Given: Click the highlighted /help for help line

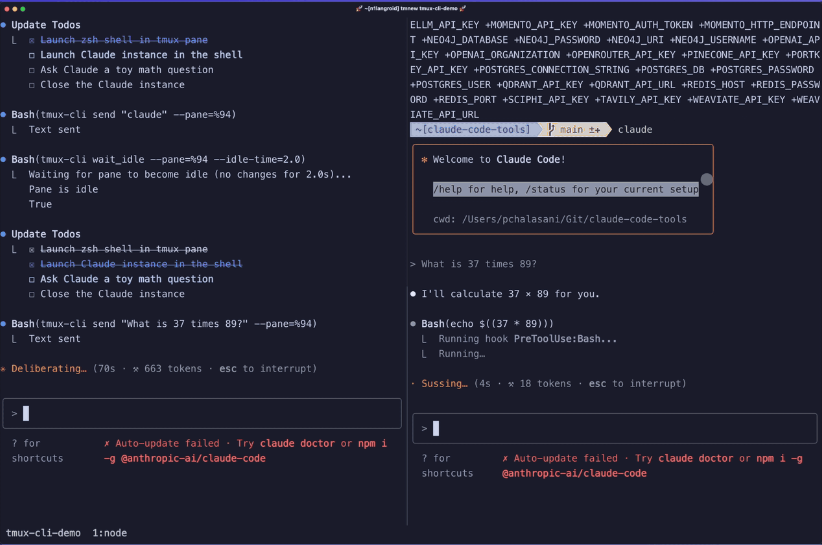Looking at the screenshot, I should coord(566,189).
